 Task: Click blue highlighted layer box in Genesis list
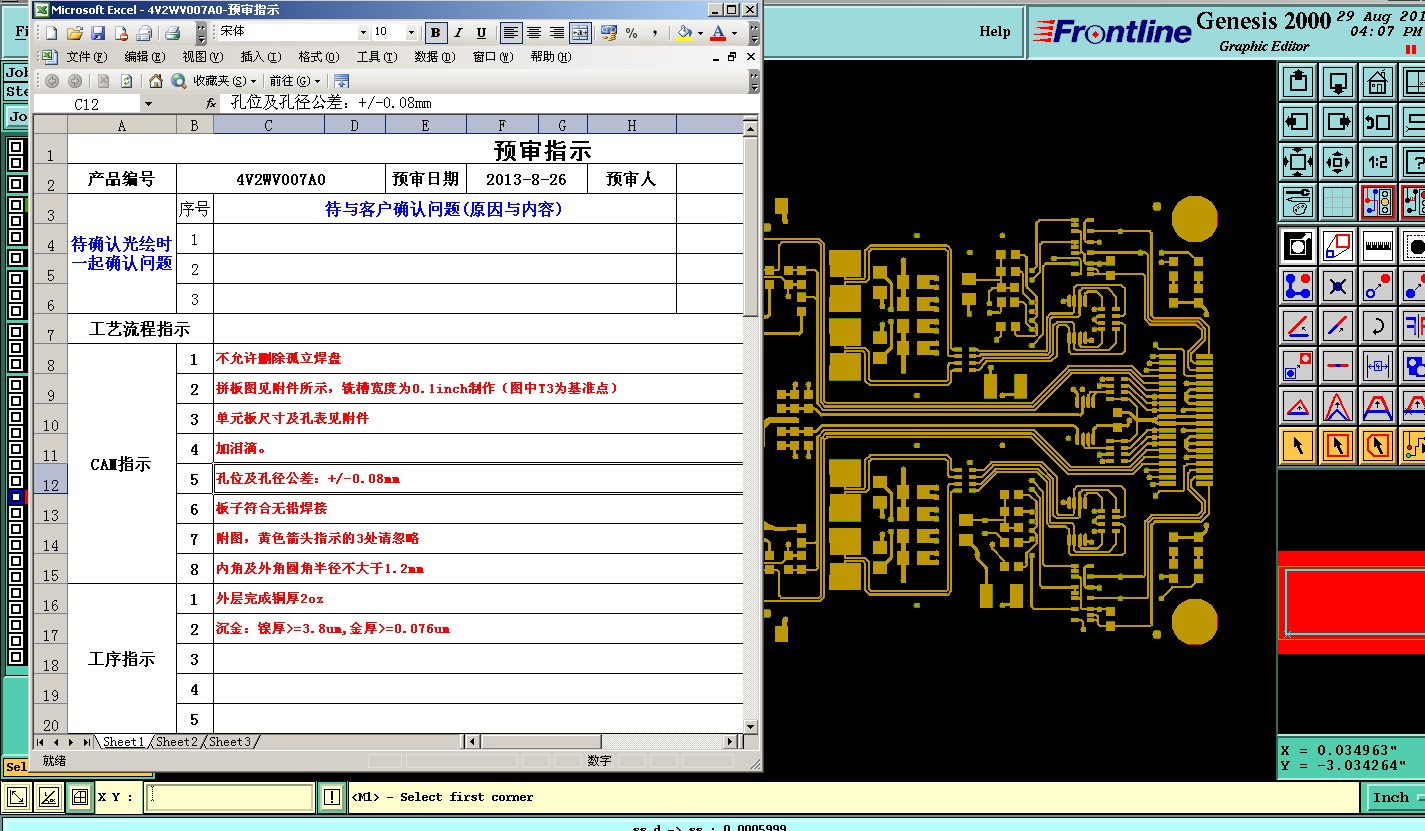click(x=16, y=496)
